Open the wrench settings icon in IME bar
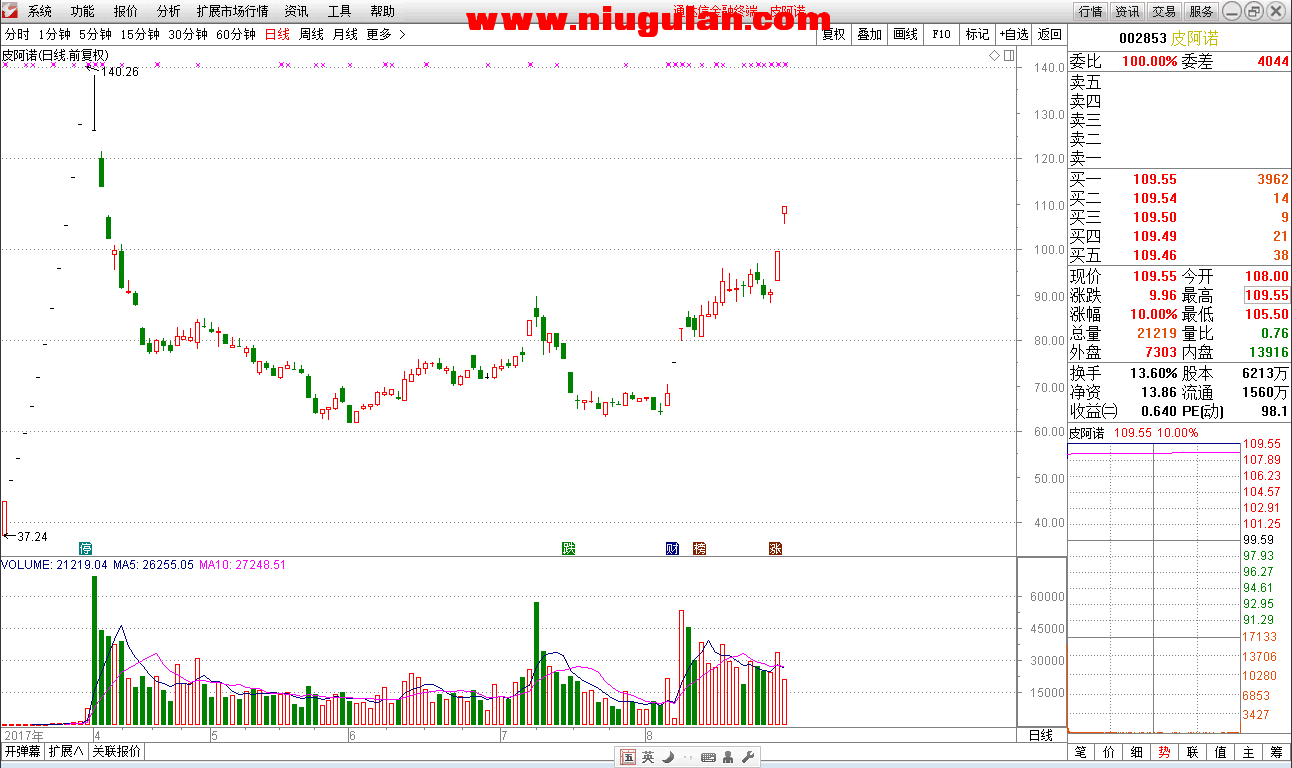Image resolution: width=1292 pixels, height=768 pixels. coord(746,758)
